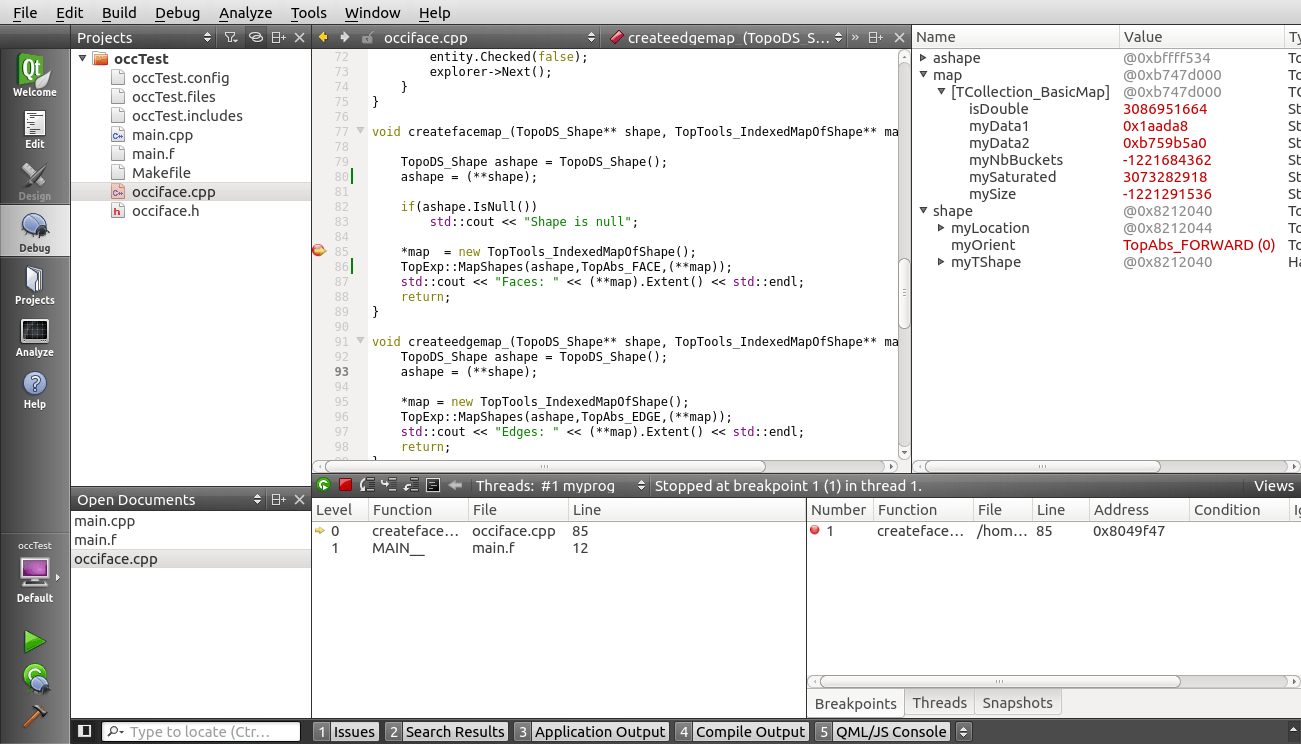
Task: Close the Projects side pane
Action: (300, 37)
